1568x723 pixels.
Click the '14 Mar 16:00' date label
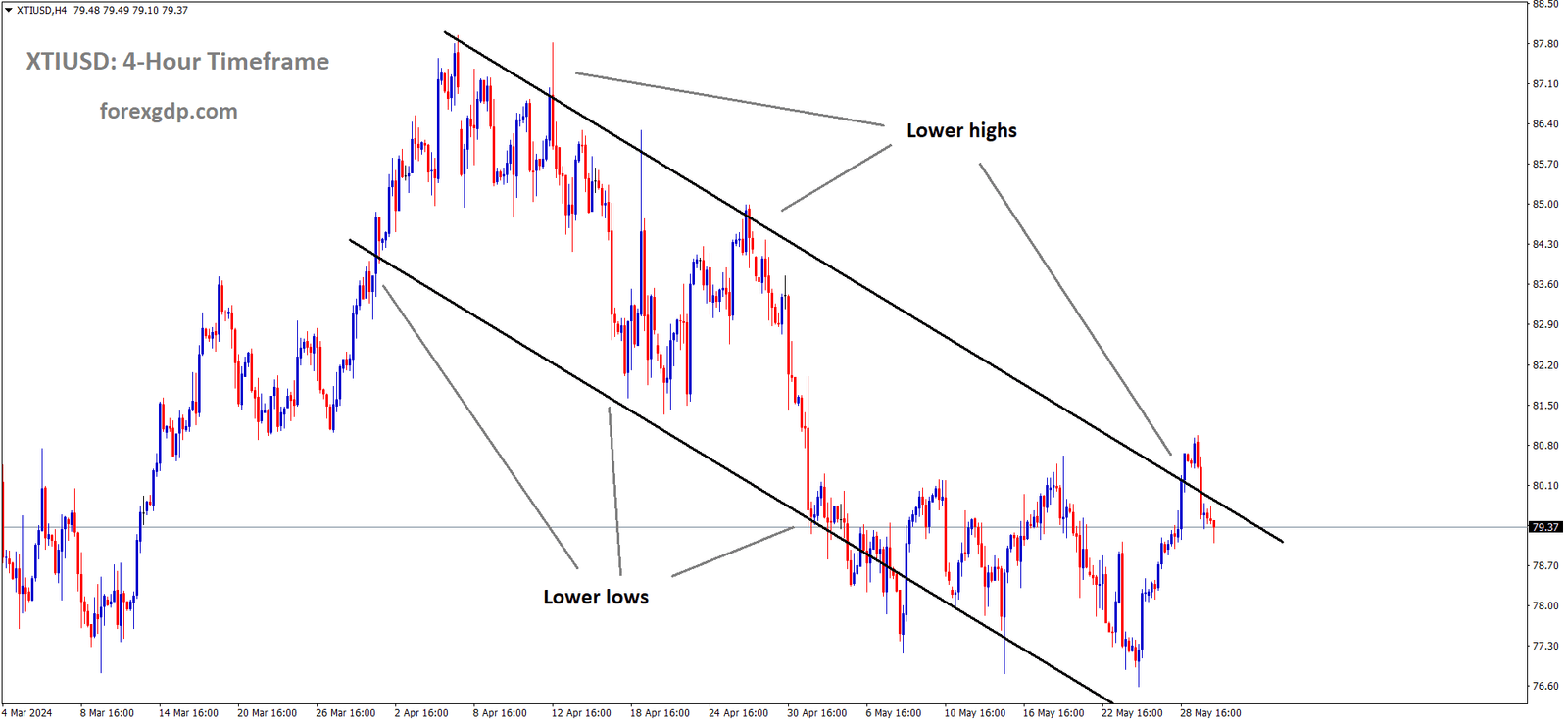(x=188, y=713)
